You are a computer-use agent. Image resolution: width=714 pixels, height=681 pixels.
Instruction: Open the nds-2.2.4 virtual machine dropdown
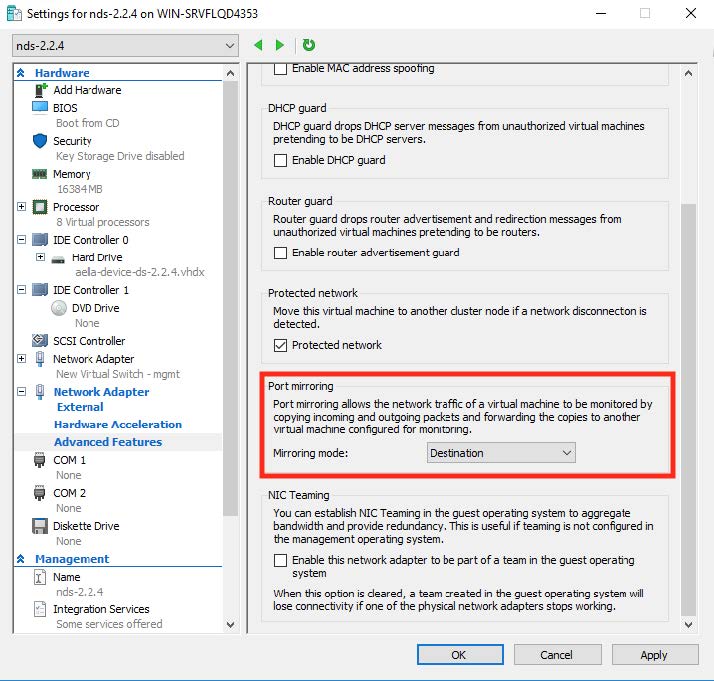pyautogui.click(x=125, y=45)
